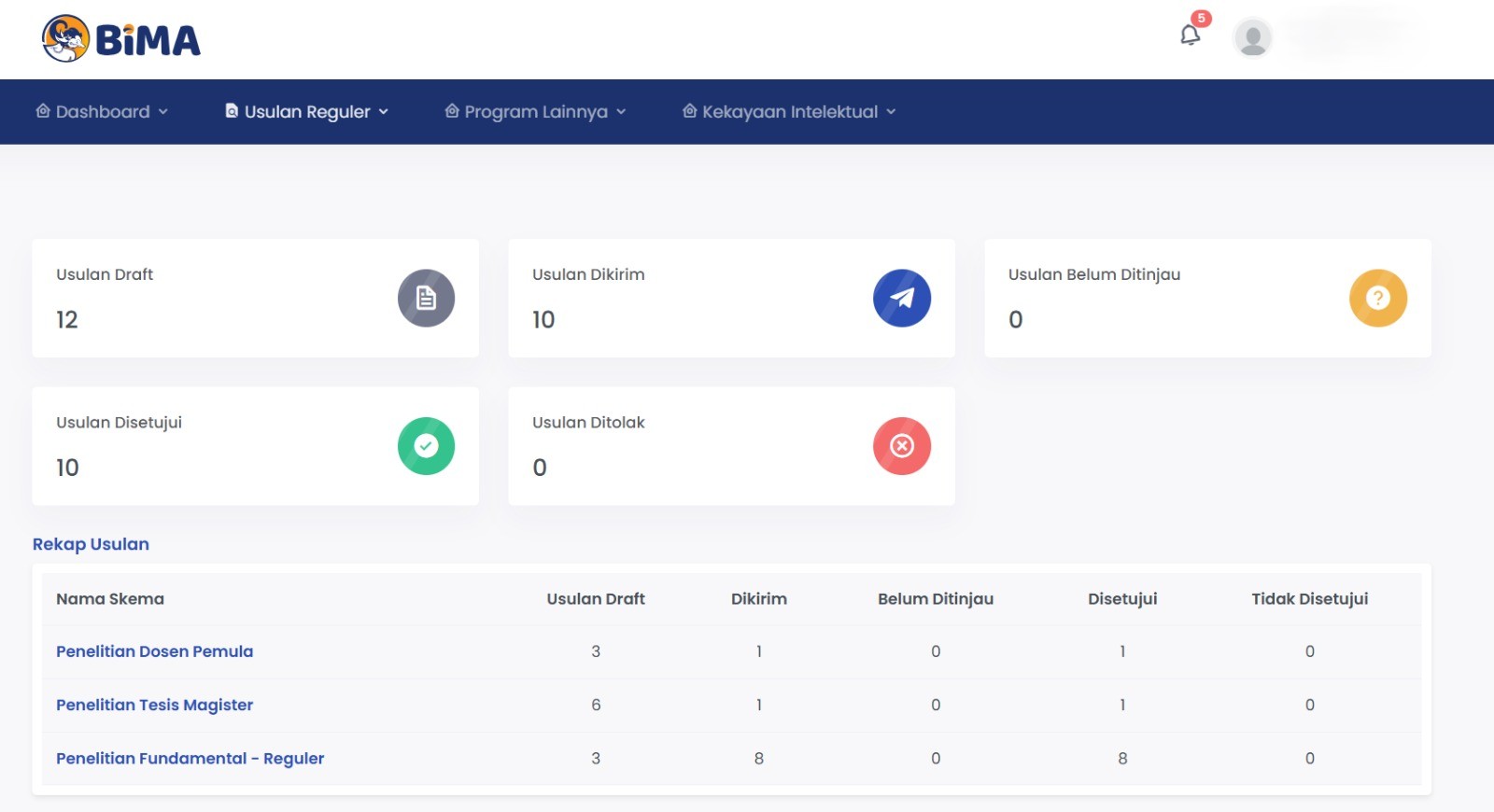Click the Rekap Usulan heading

click(x=91, y=544)
